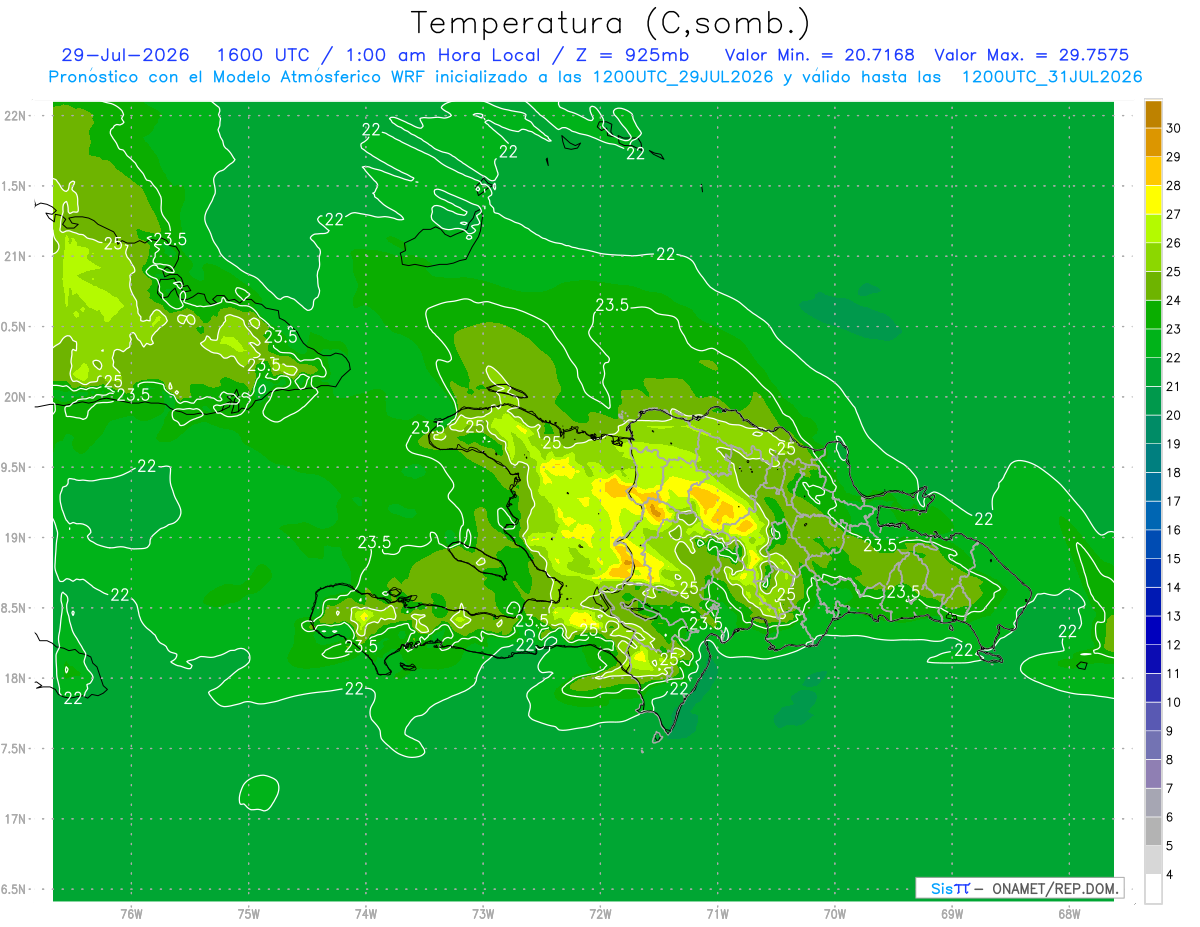Click the "21N" latitude axis label
This screenshot has height=927, width=1200.
tap(17, 257)
